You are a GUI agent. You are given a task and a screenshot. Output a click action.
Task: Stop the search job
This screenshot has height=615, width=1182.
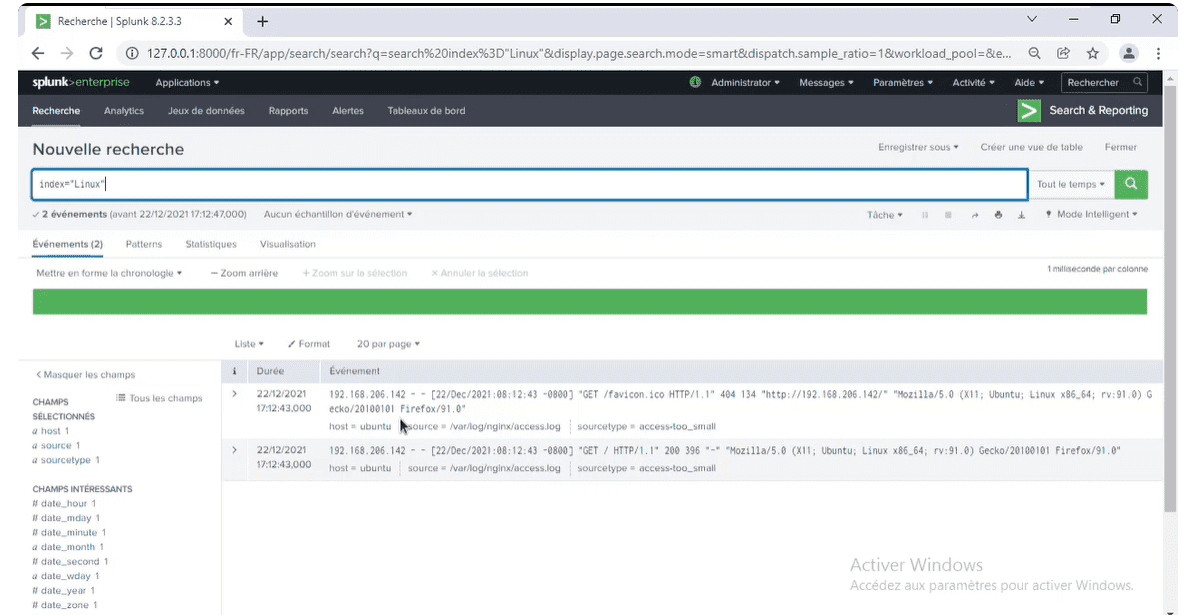tap(948, 215)
